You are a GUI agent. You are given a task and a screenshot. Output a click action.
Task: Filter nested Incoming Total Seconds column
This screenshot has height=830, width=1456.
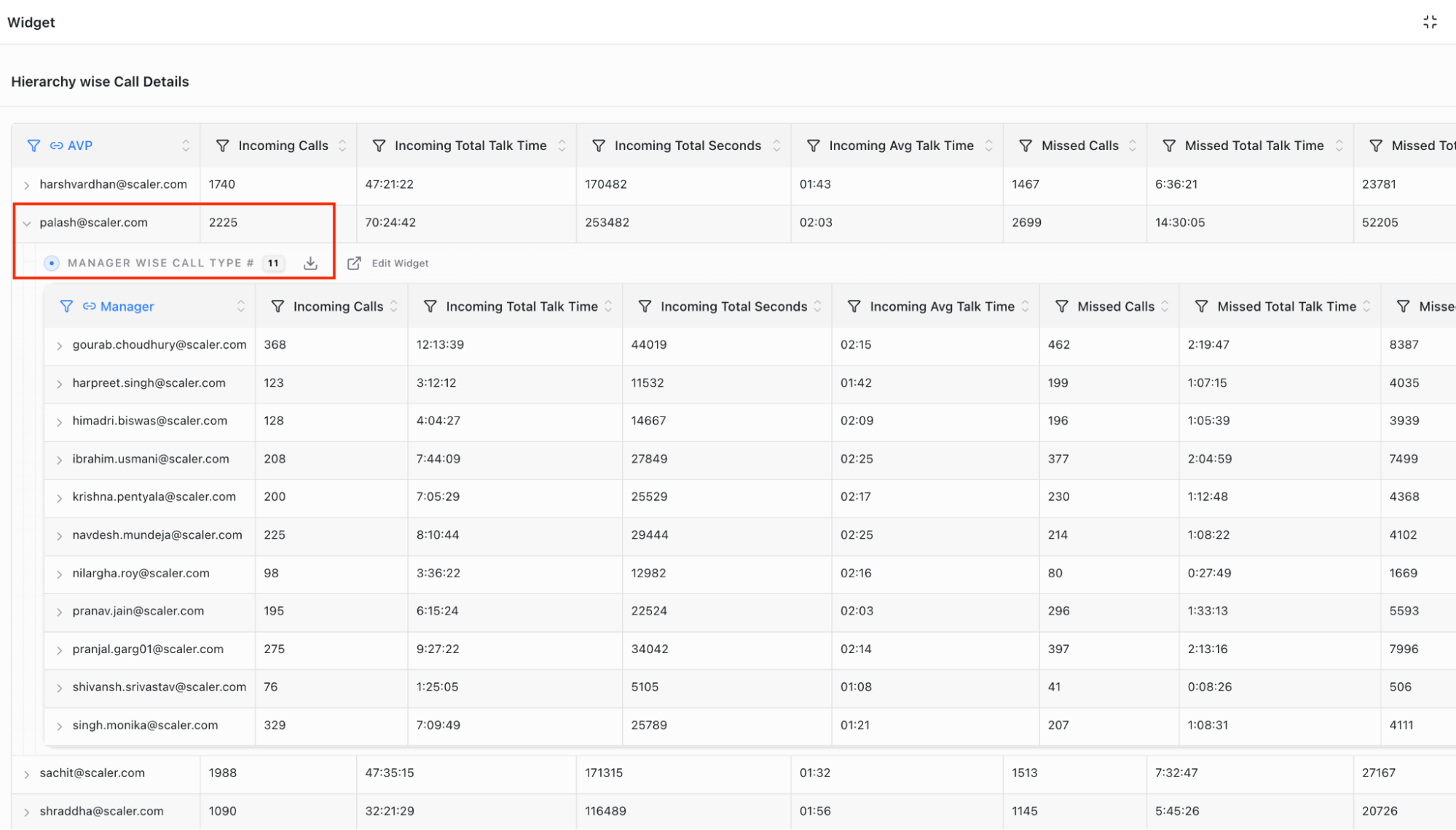tap(645, 307)
